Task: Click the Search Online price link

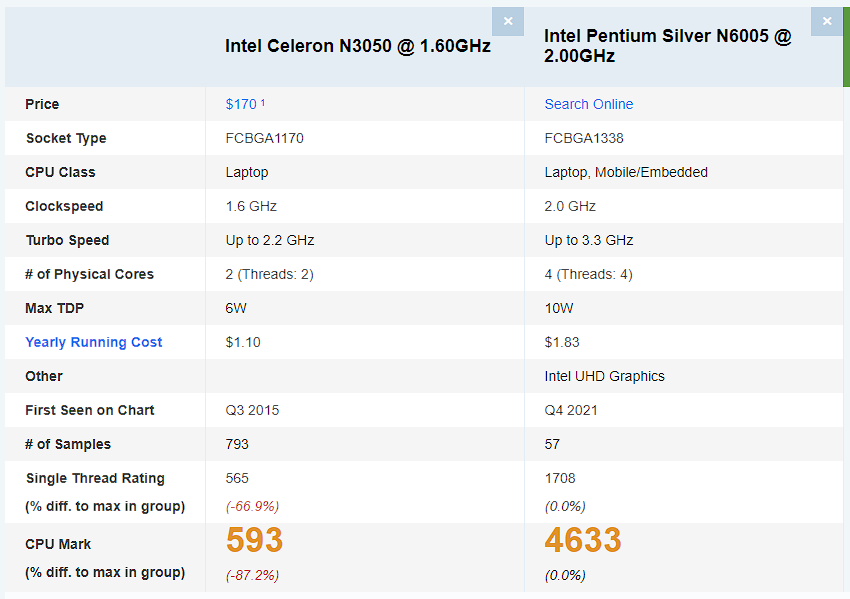Action: pos(589,104)
